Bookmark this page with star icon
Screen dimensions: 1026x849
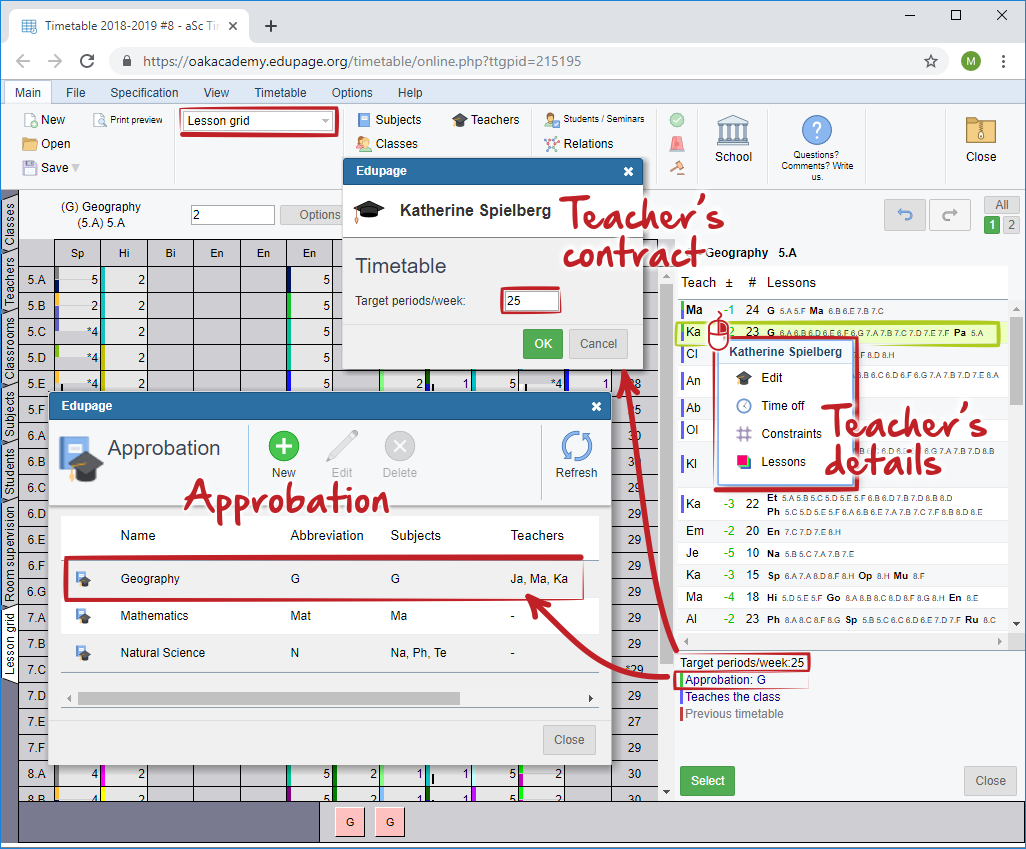pyautogui.click(x=931, y=61)
